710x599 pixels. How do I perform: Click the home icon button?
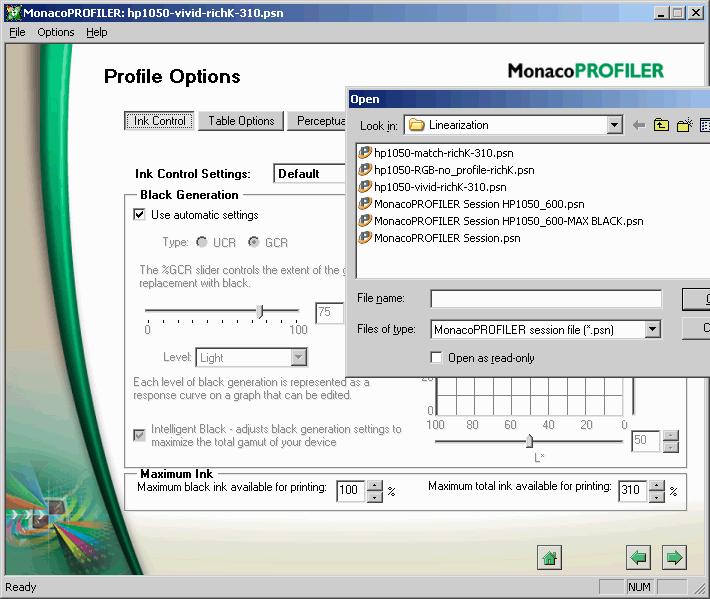[549, 557]
